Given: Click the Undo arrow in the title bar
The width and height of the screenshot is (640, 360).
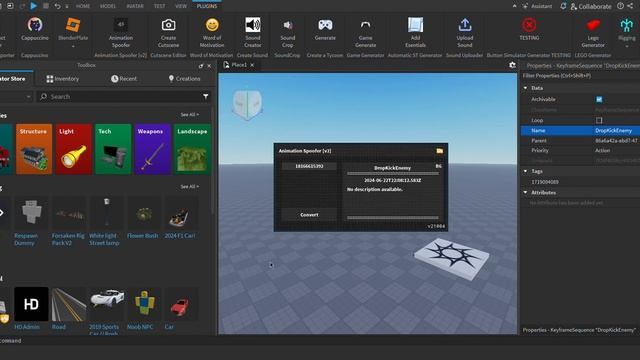Looking at the screenshot, I should click(58, 6).
